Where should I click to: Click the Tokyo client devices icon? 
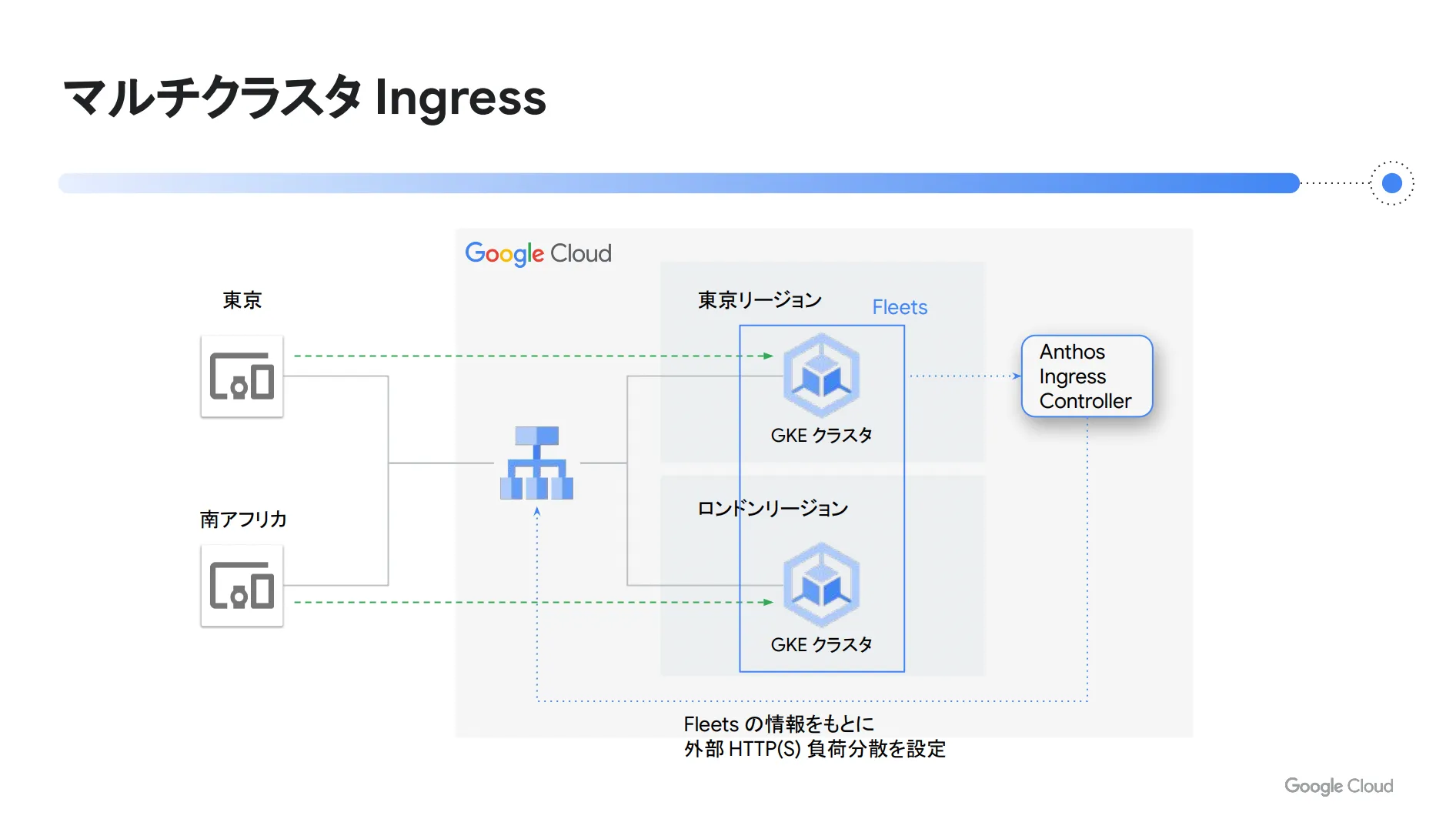[242, 376]
